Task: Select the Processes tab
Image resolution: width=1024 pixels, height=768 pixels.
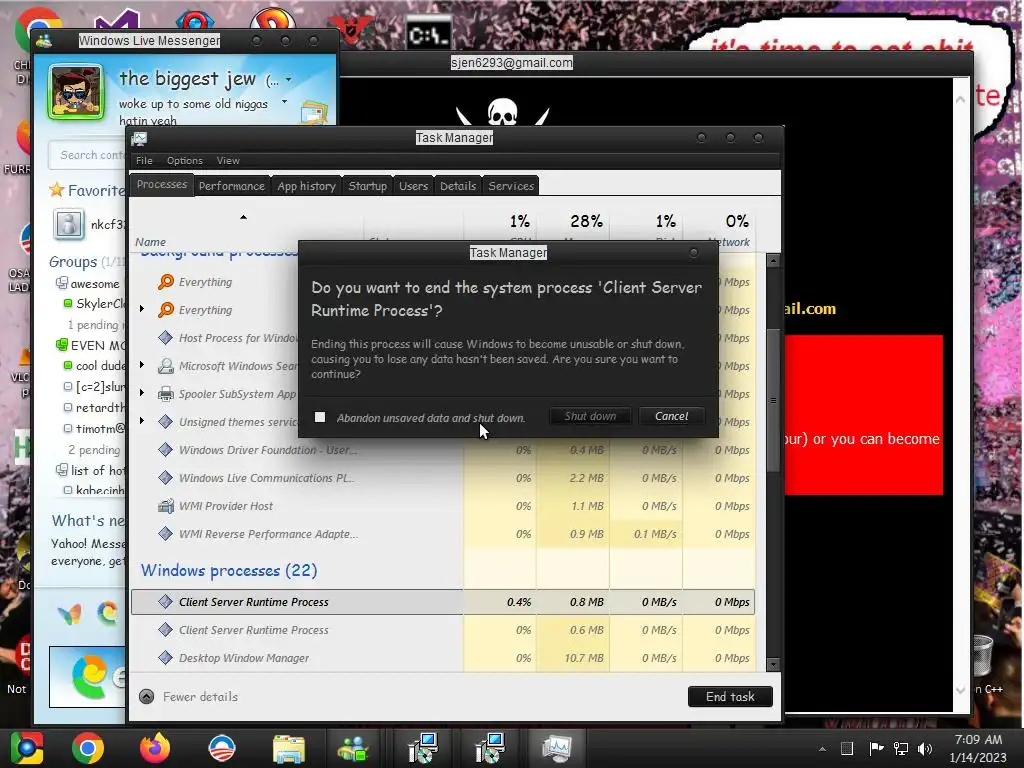Action: tap(162, 184)
